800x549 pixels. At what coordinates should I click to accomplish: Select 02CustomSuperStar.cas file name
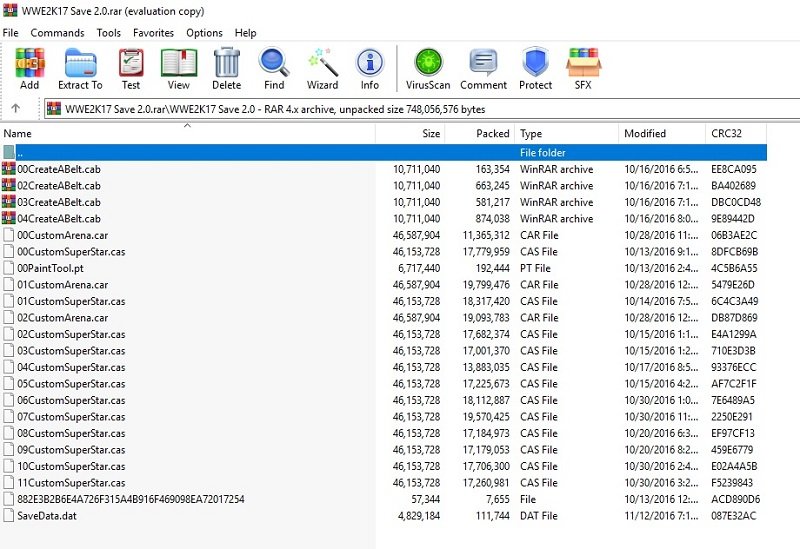[71, 334]
